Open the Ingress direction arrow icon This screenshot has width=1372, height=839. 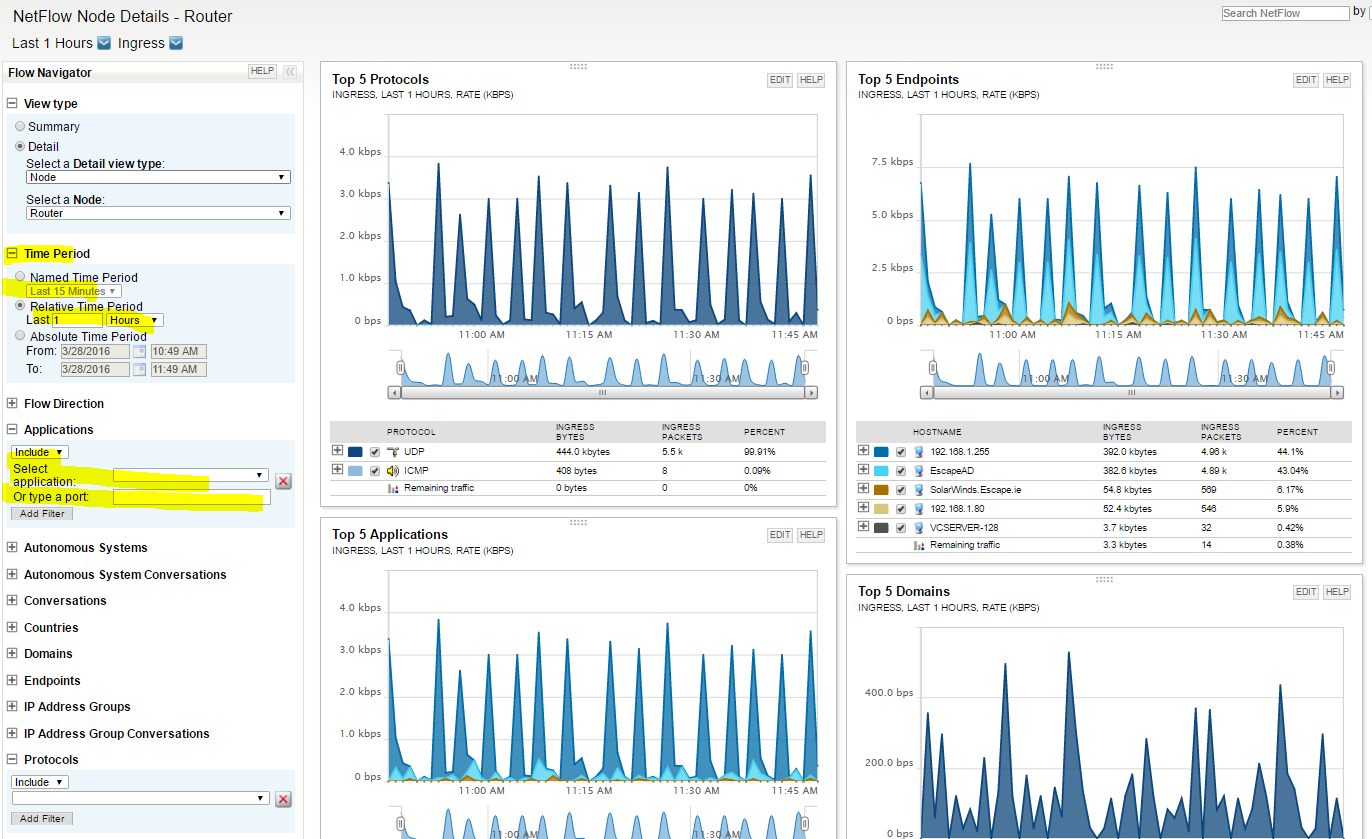(176, 43)
